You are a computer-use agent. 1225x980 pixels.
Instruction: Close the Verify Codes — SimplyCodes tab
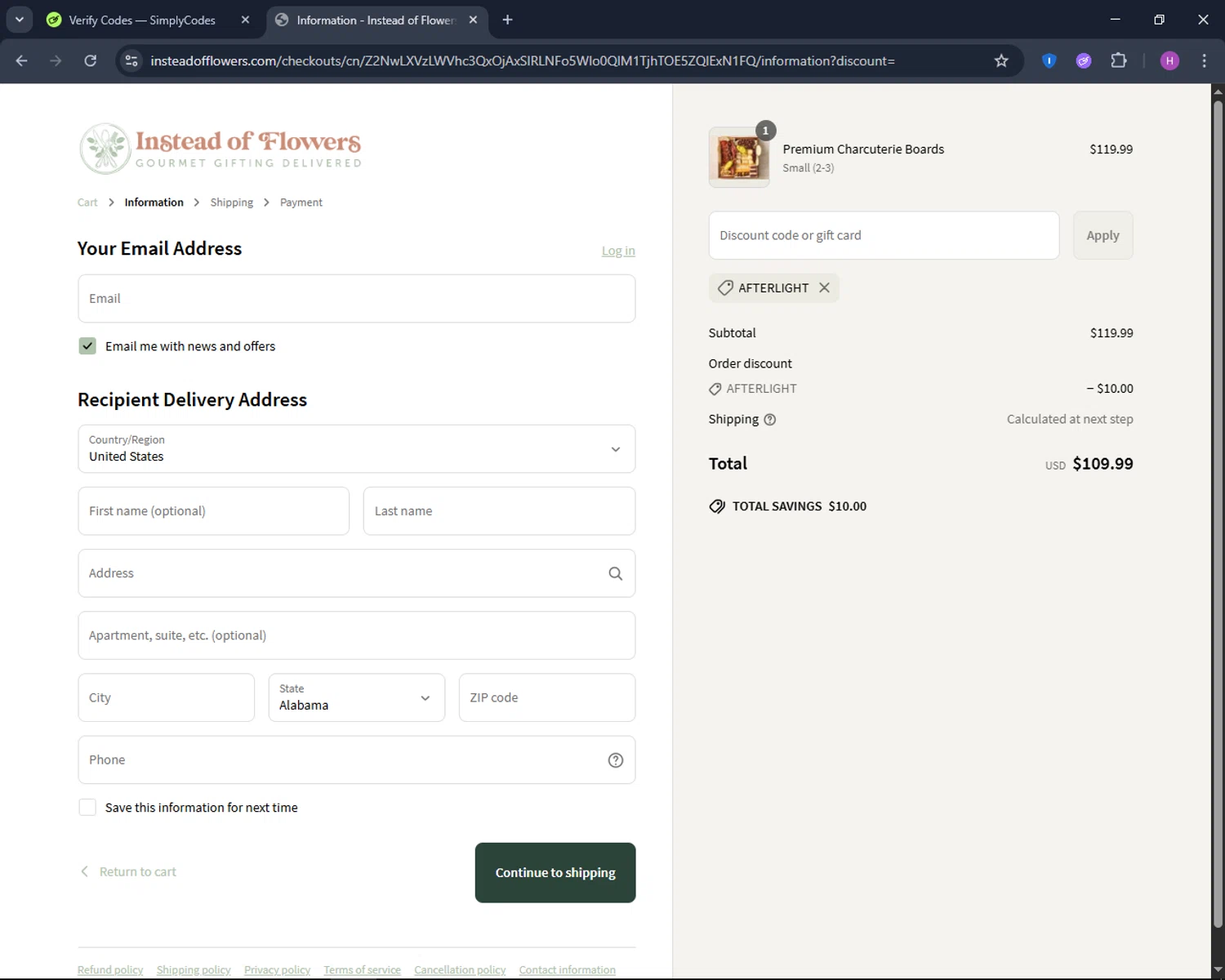pyautogui.click(x=245, y=20)
